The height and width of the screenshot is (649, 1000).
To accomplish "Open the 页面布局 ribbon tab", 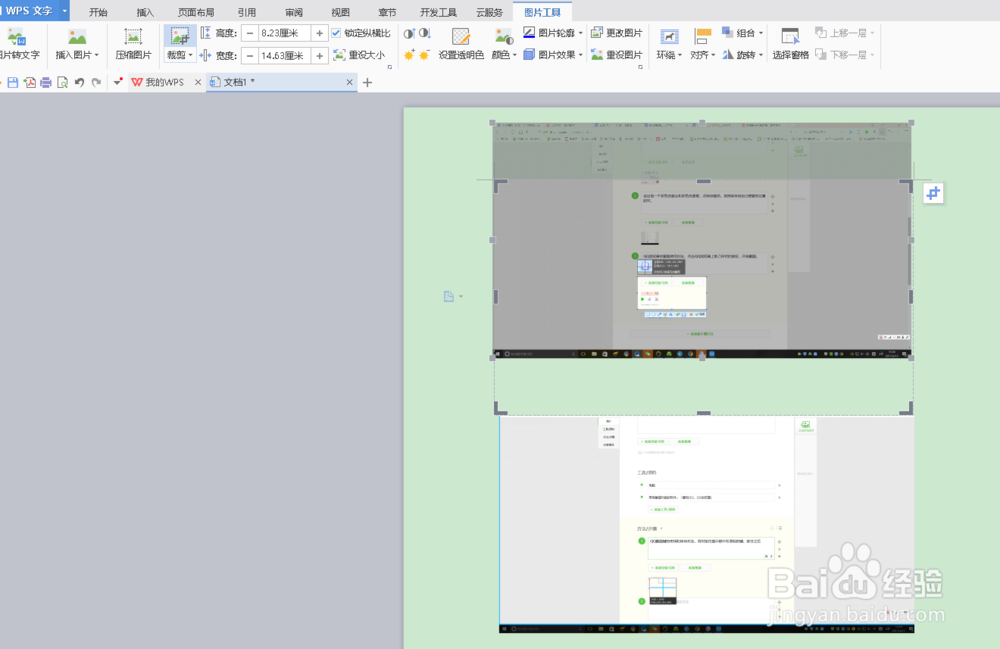I will [x=196, y=12].
